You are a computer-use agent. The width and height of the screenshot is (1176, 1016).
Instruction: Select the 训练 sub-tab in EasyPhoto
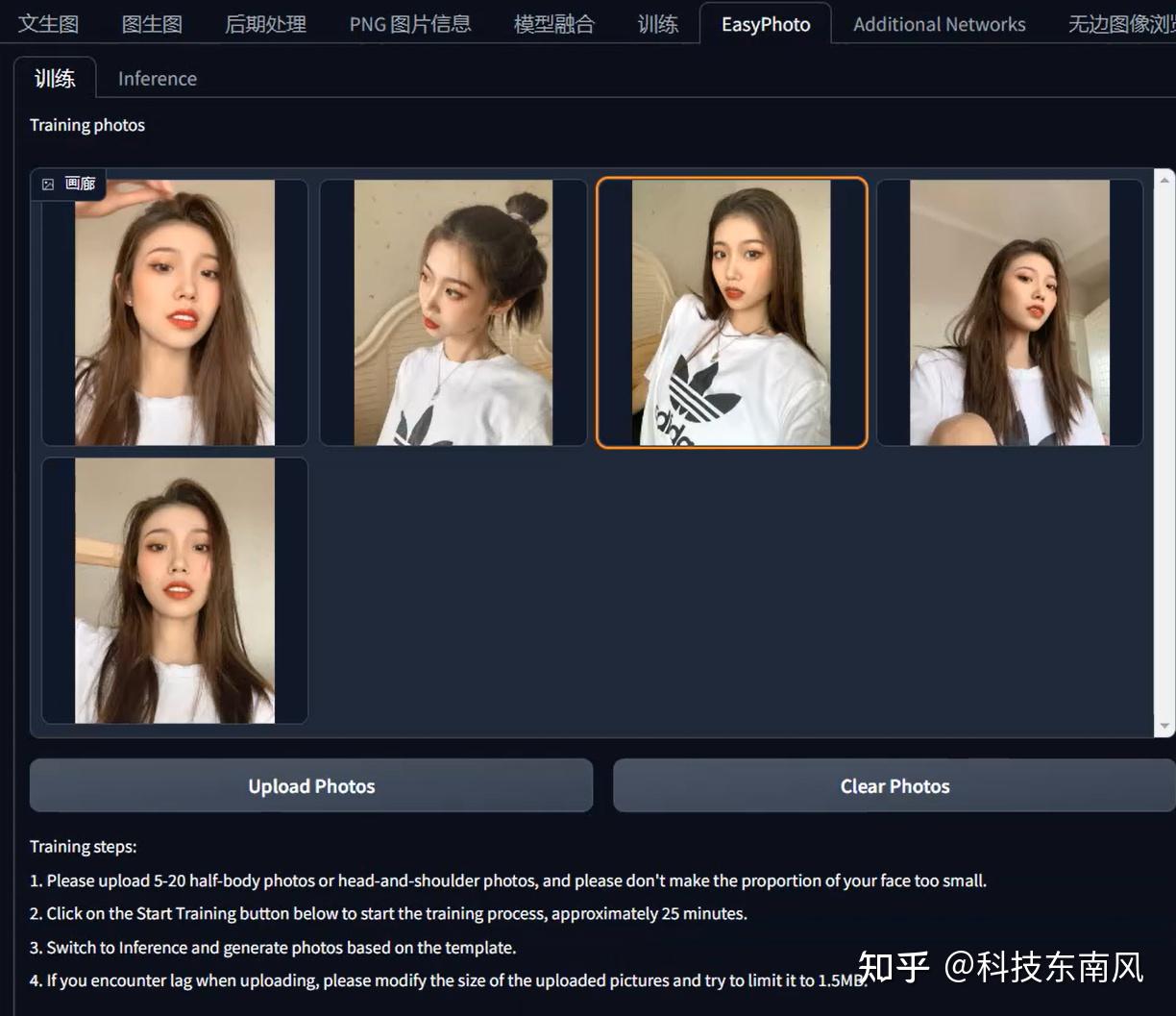point(55,78)
